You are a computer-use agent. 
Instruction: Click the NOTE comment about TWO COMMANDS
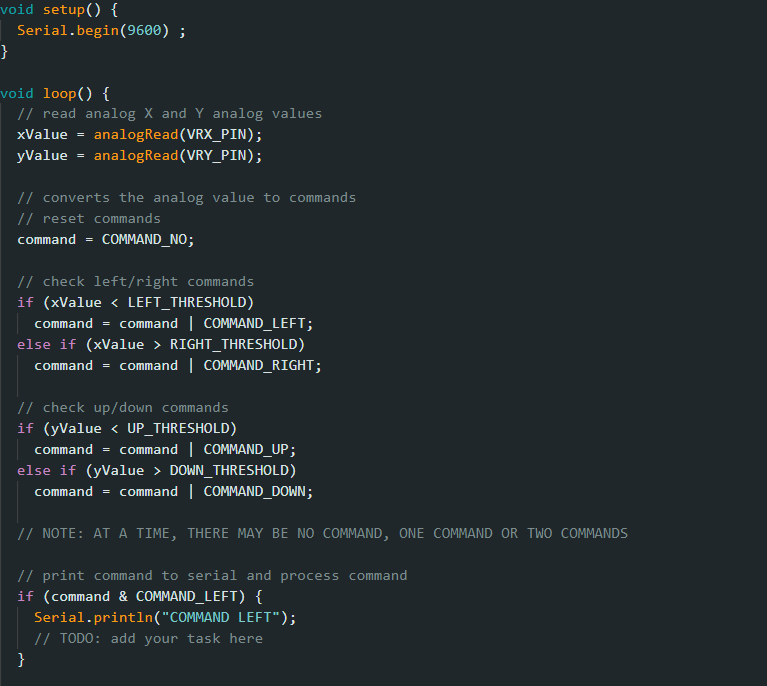(322, 534)
